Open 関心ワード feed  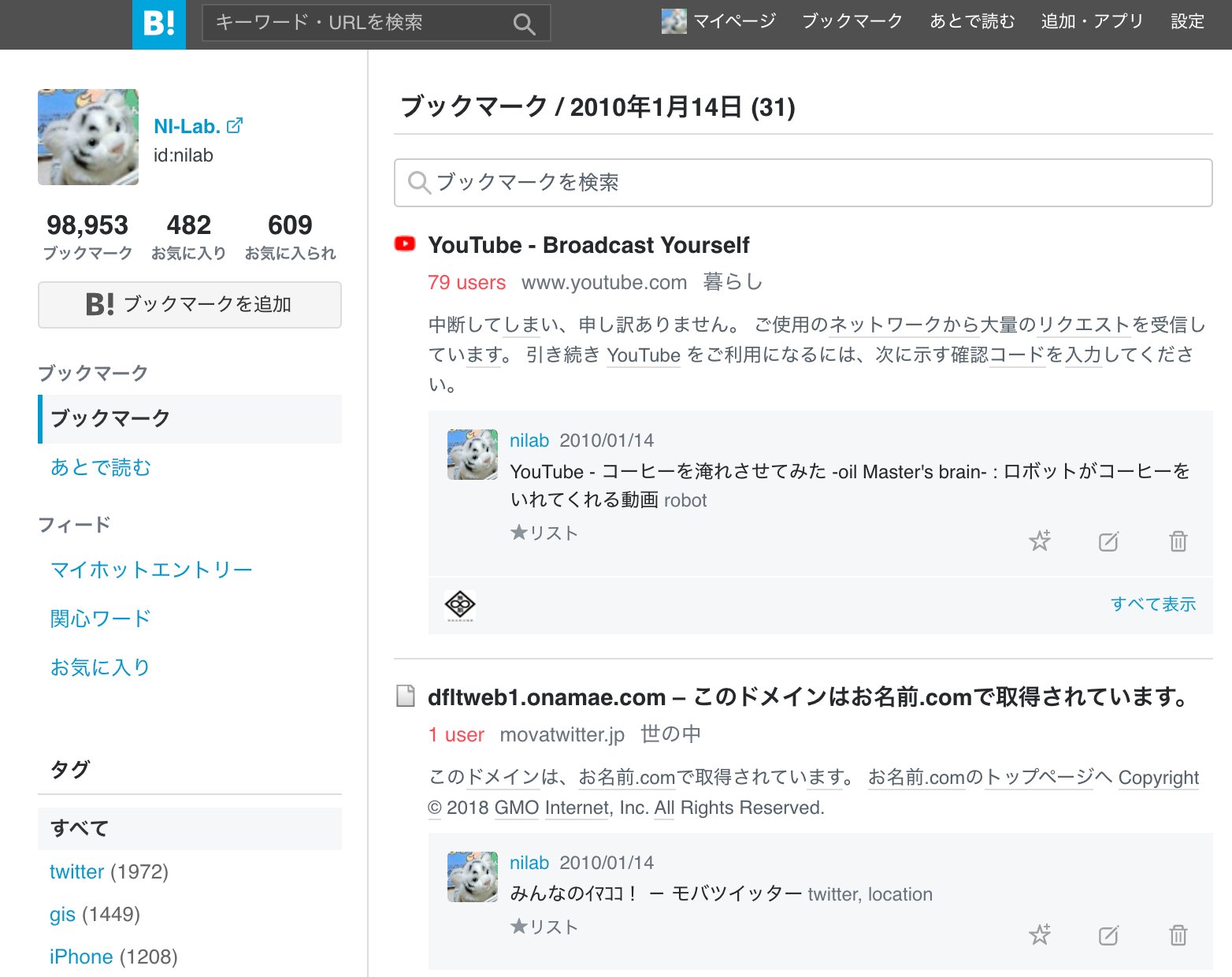tap(101, 619)
